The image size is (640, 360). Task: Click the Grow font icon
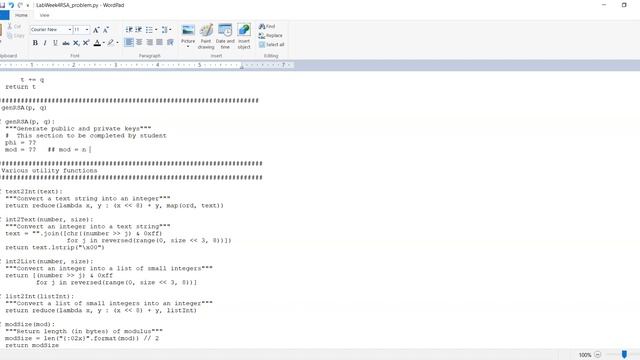pos(96,30)
